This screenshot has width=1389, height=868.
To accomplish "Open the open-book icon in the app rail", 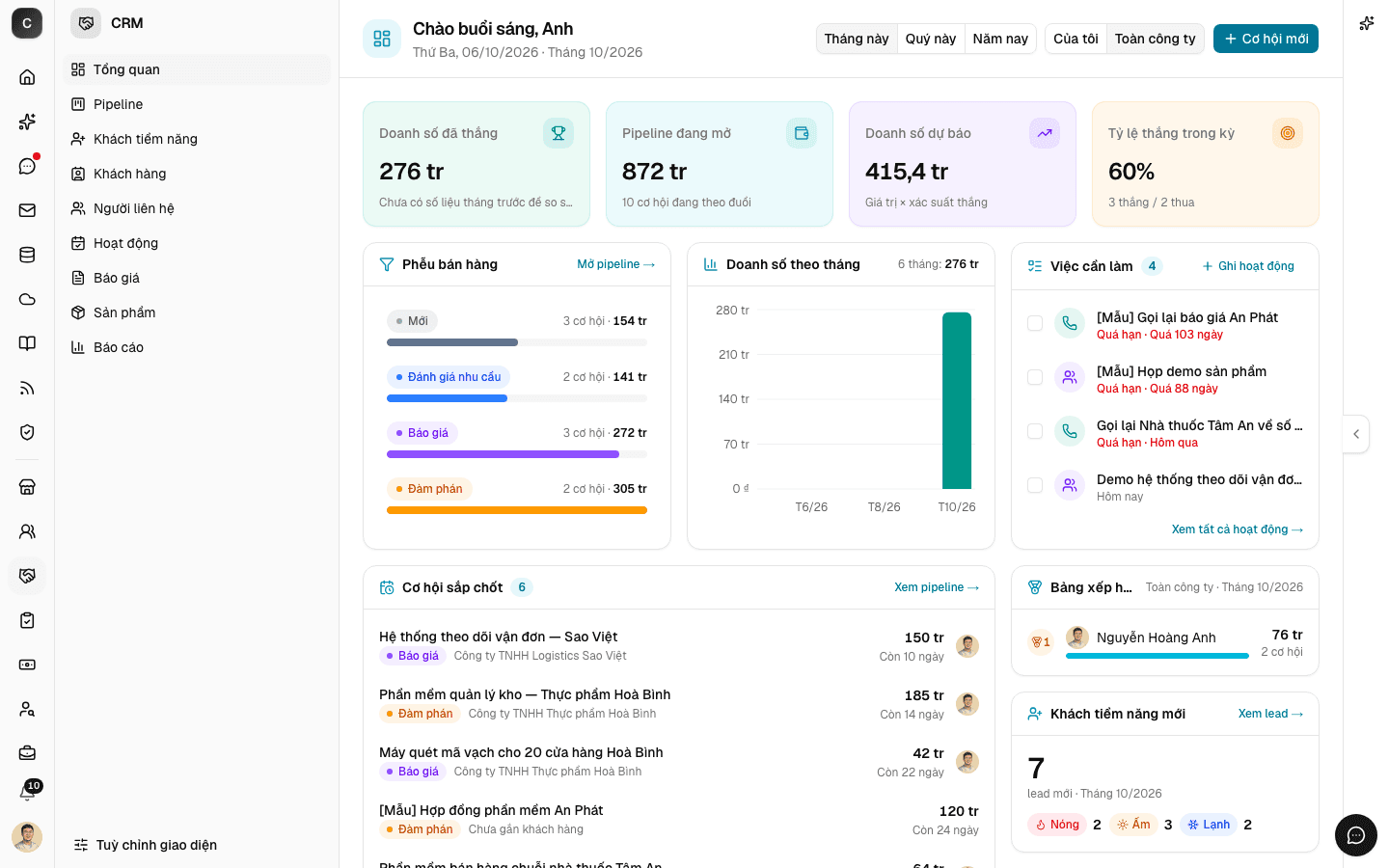I will (27, 343).
